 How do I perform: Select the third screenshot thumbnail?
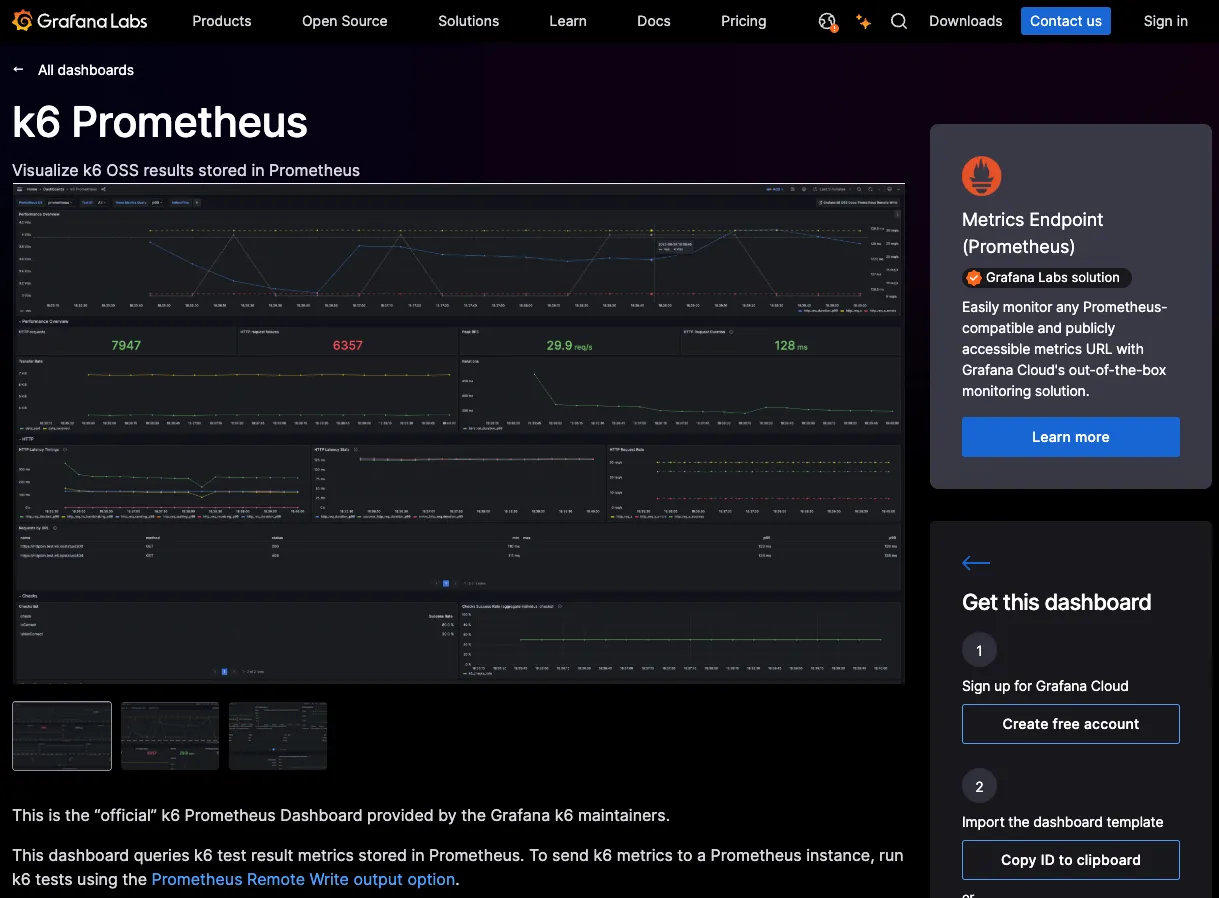pyautogui.click(x=278, y=736)
